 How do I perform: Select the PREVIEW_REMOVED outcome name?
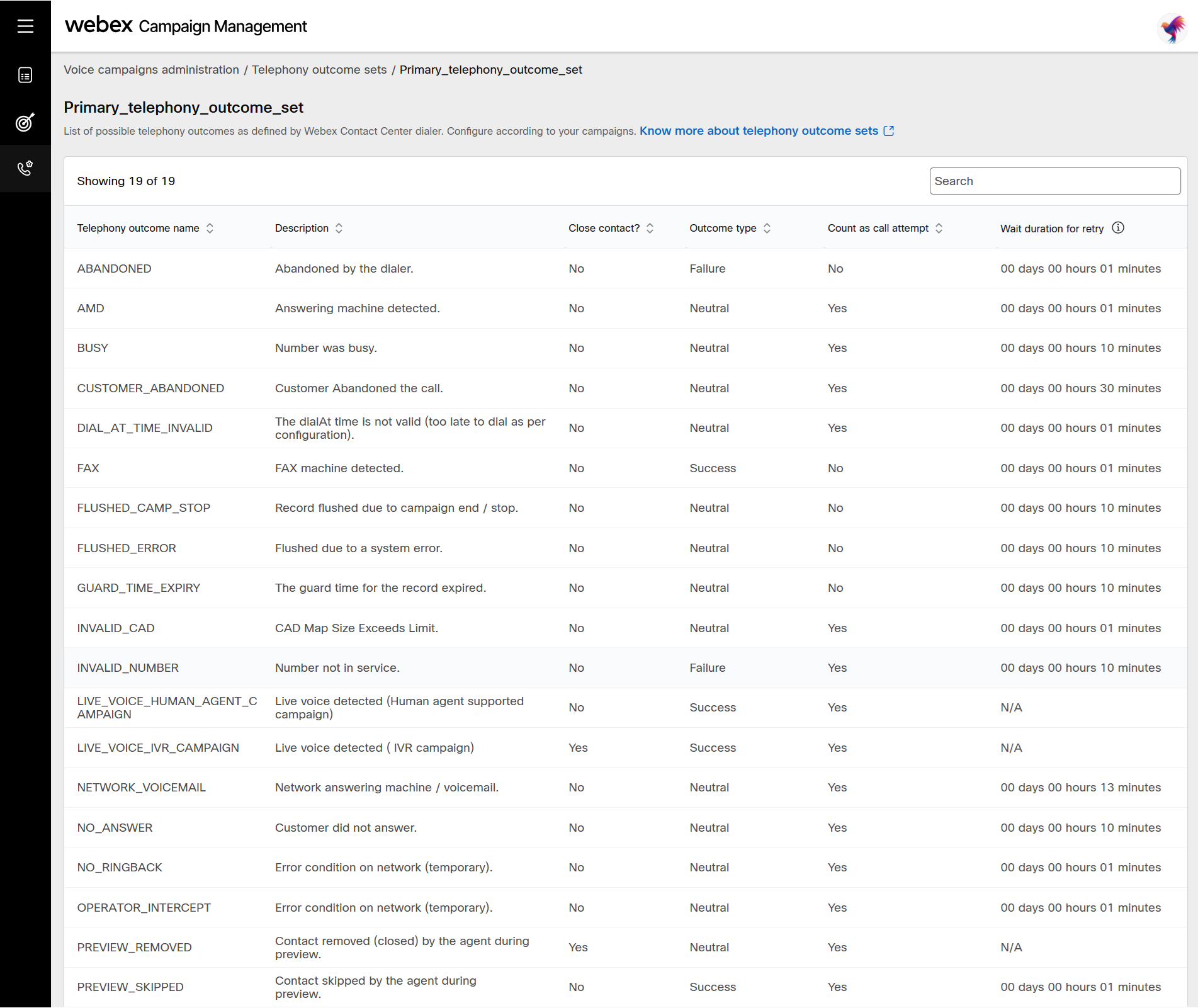pyautogui.click(x=134, y=948)
